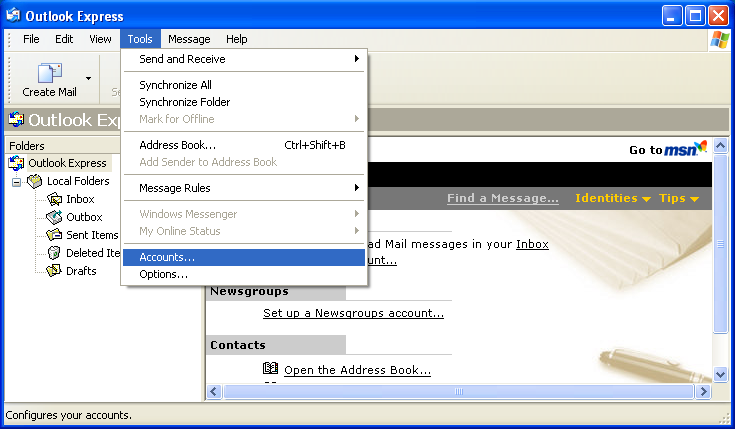The image size is (735, 429).
Task: Click the Contacts section heading
Action: click(x=238, y=345)
